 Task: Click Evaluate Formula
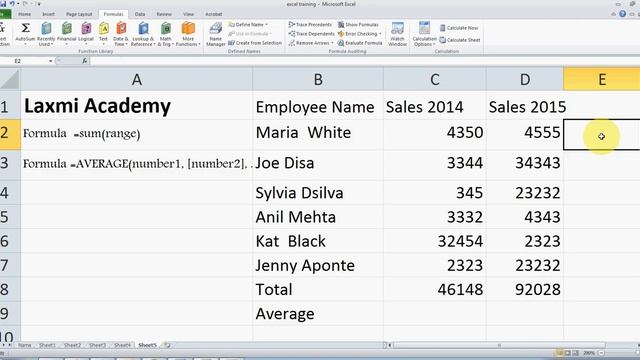coord(360,42)
